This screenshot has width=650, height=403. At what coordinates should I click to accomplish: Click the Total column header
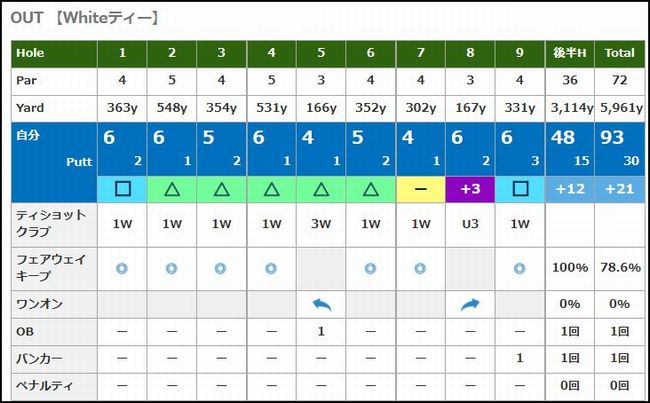pyautogui.click(x=619, y=53)
